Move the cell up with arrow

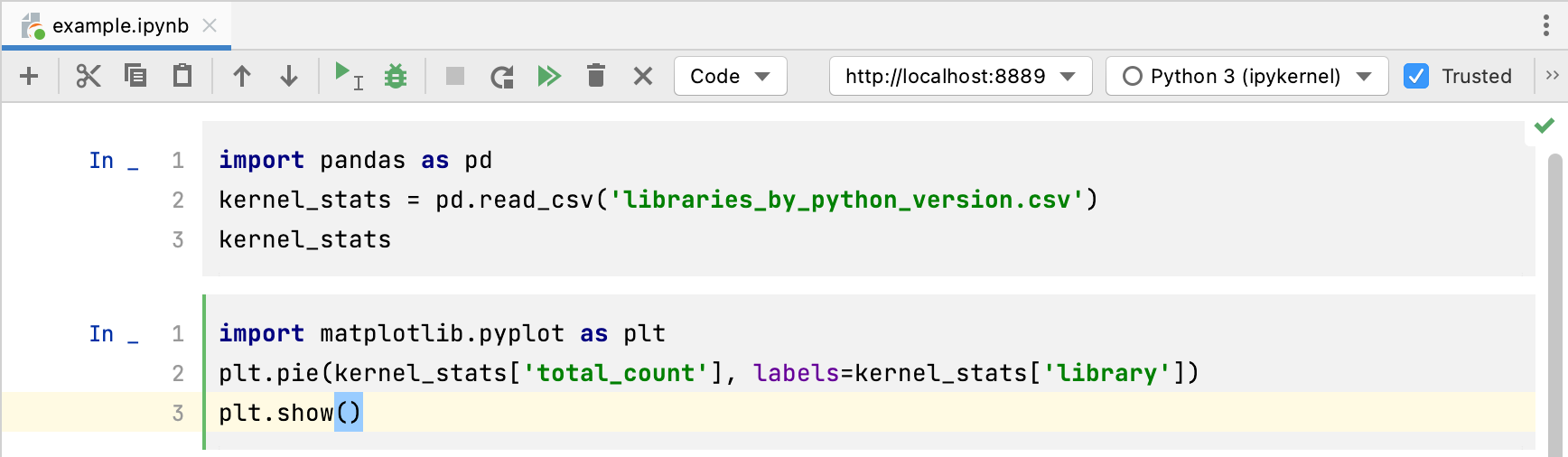point(242,76)
